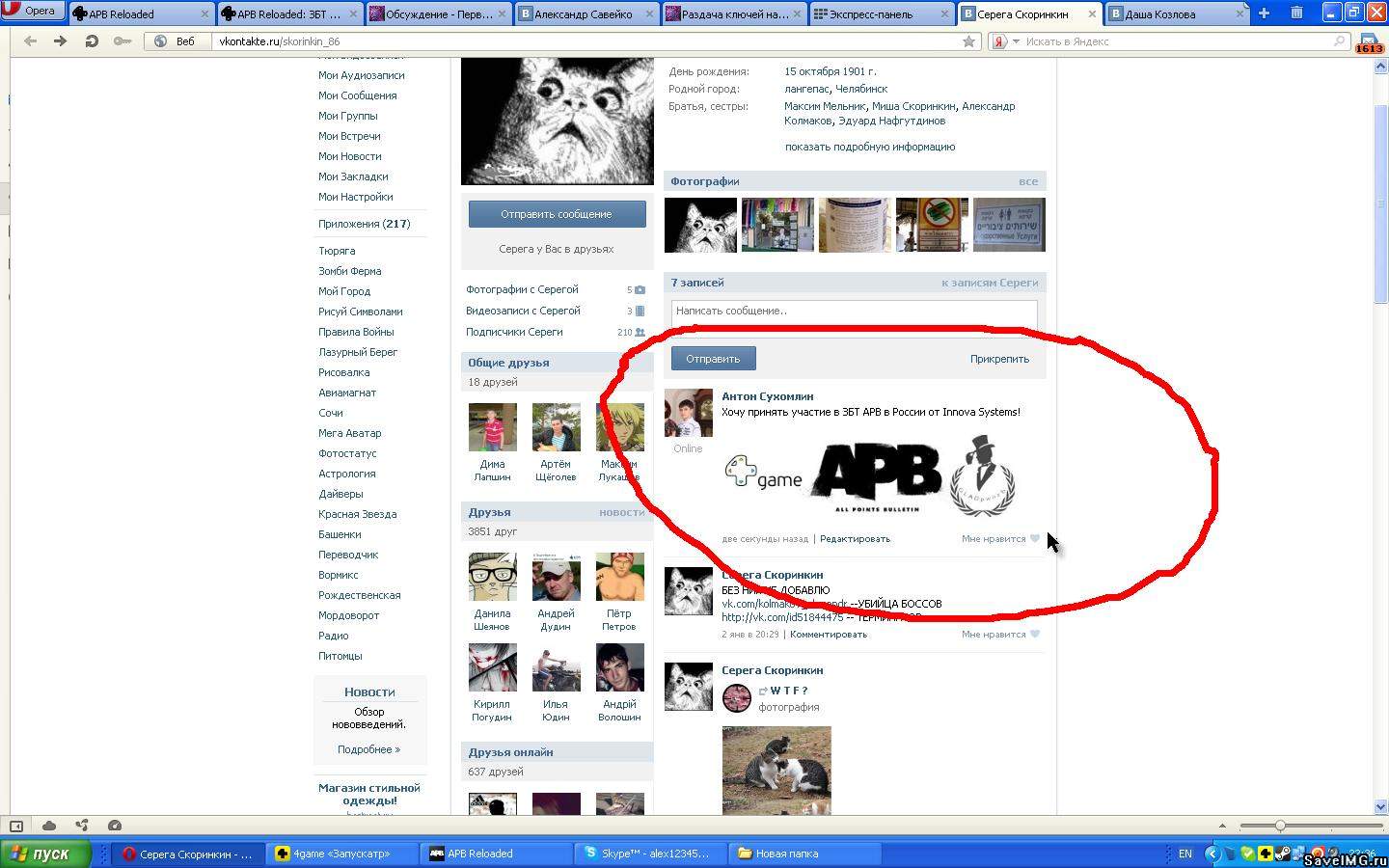Open Мои Группы in the sidebar
Screen dimensions: 1389x868
tap(347, 116)
